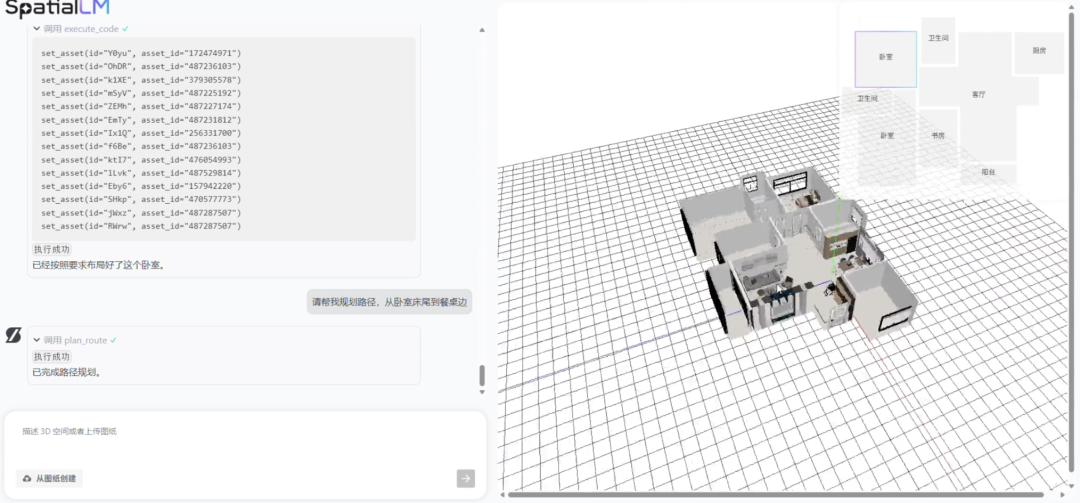Viewport: 1080px width, 503px height.
Task: Click code line with id "EmTy"
Action: 141,120
